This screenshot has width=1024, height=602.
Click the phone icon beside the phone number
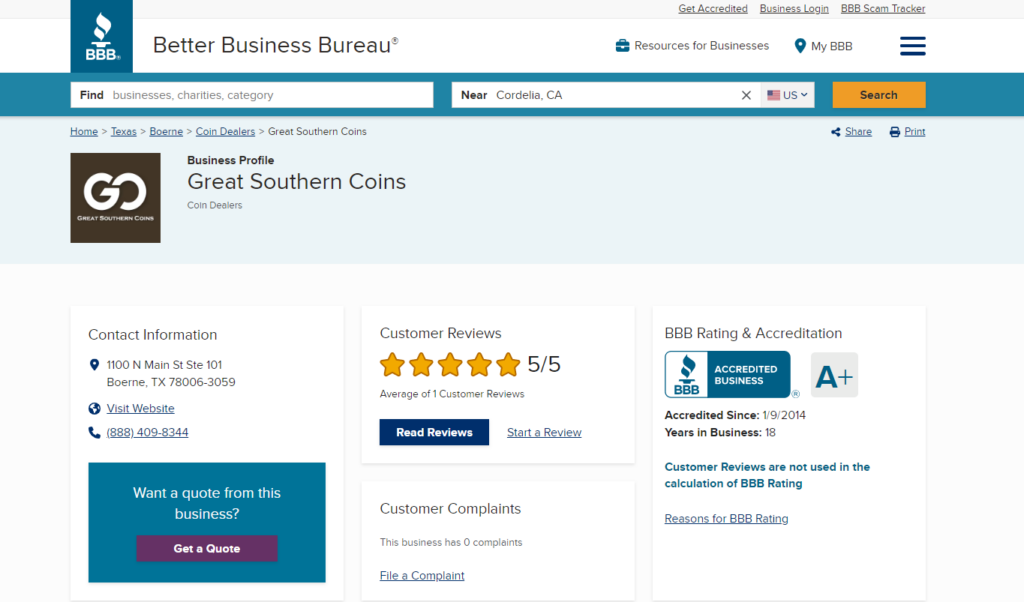(94, 432)
